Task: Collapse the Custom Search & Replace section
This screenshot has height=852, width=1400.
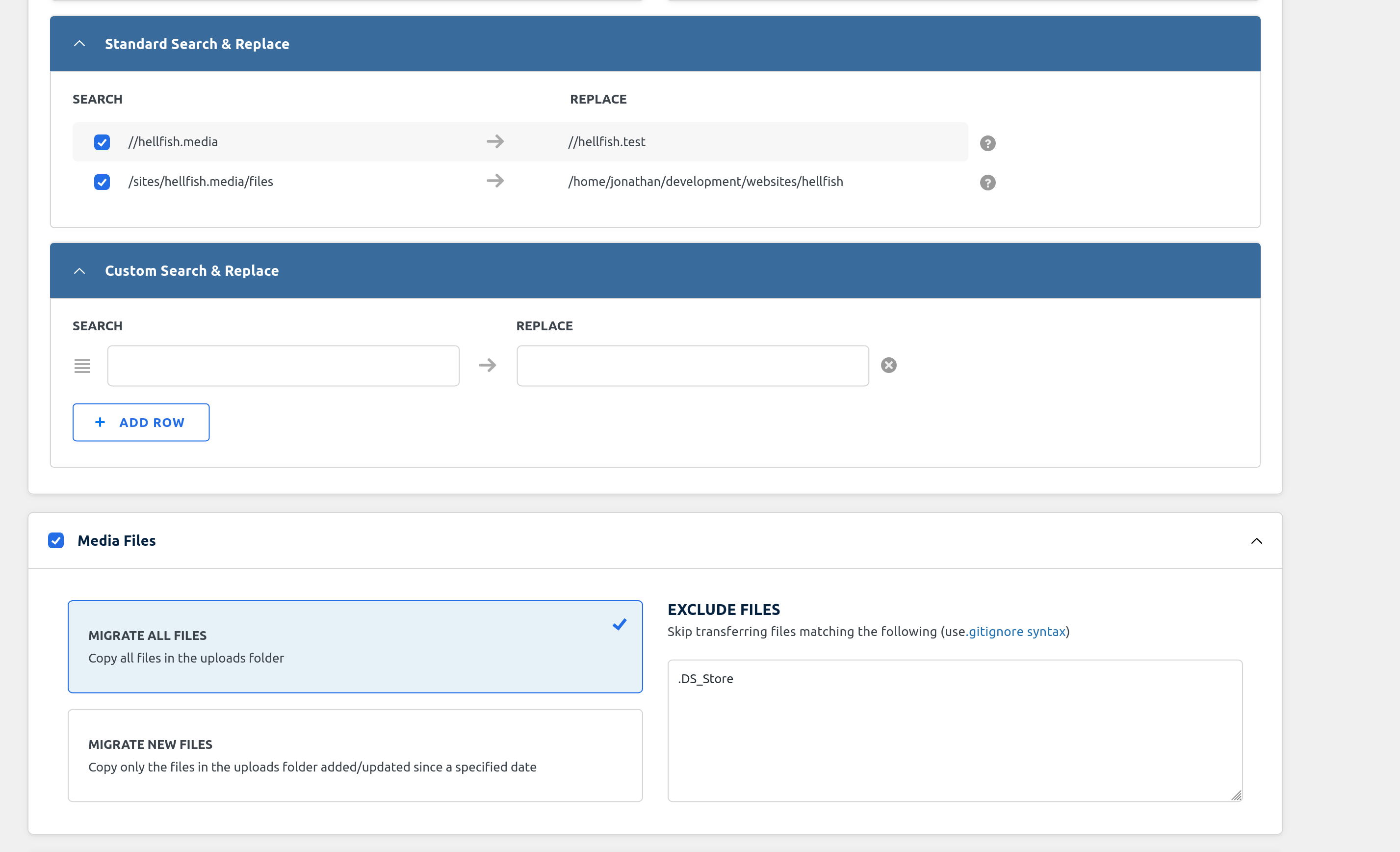Action: pyautogui.click(x=80, y=270)
